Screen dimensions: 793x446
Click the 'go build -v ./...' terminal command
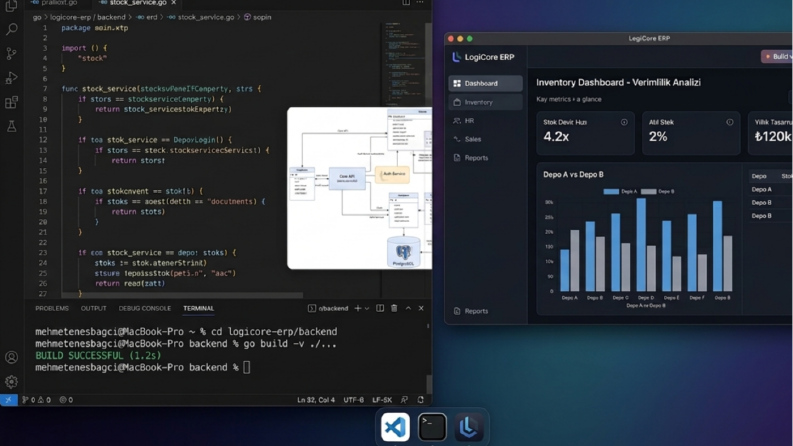tap(290, 344)
